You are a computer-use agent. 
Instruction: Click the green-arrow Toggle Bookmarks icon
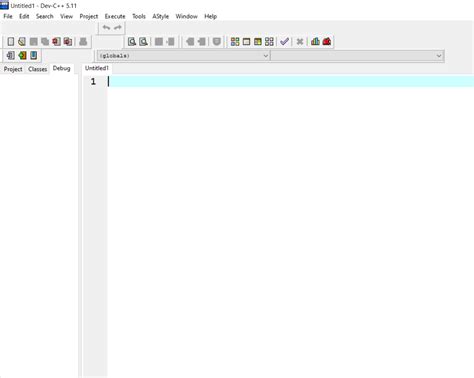pos(22,55)
